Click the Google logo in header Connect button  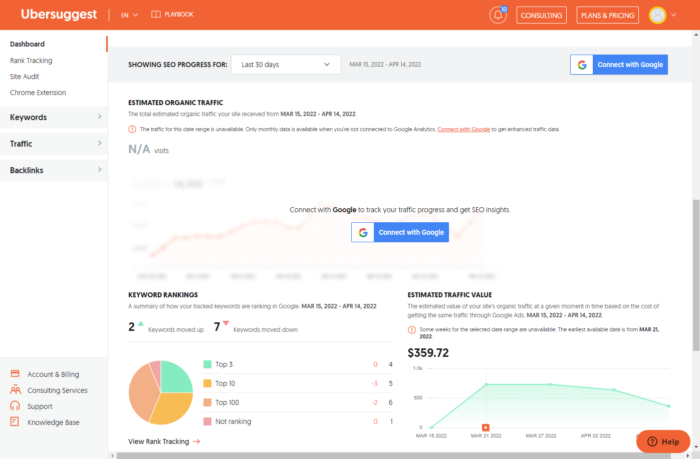coord(582,65)
